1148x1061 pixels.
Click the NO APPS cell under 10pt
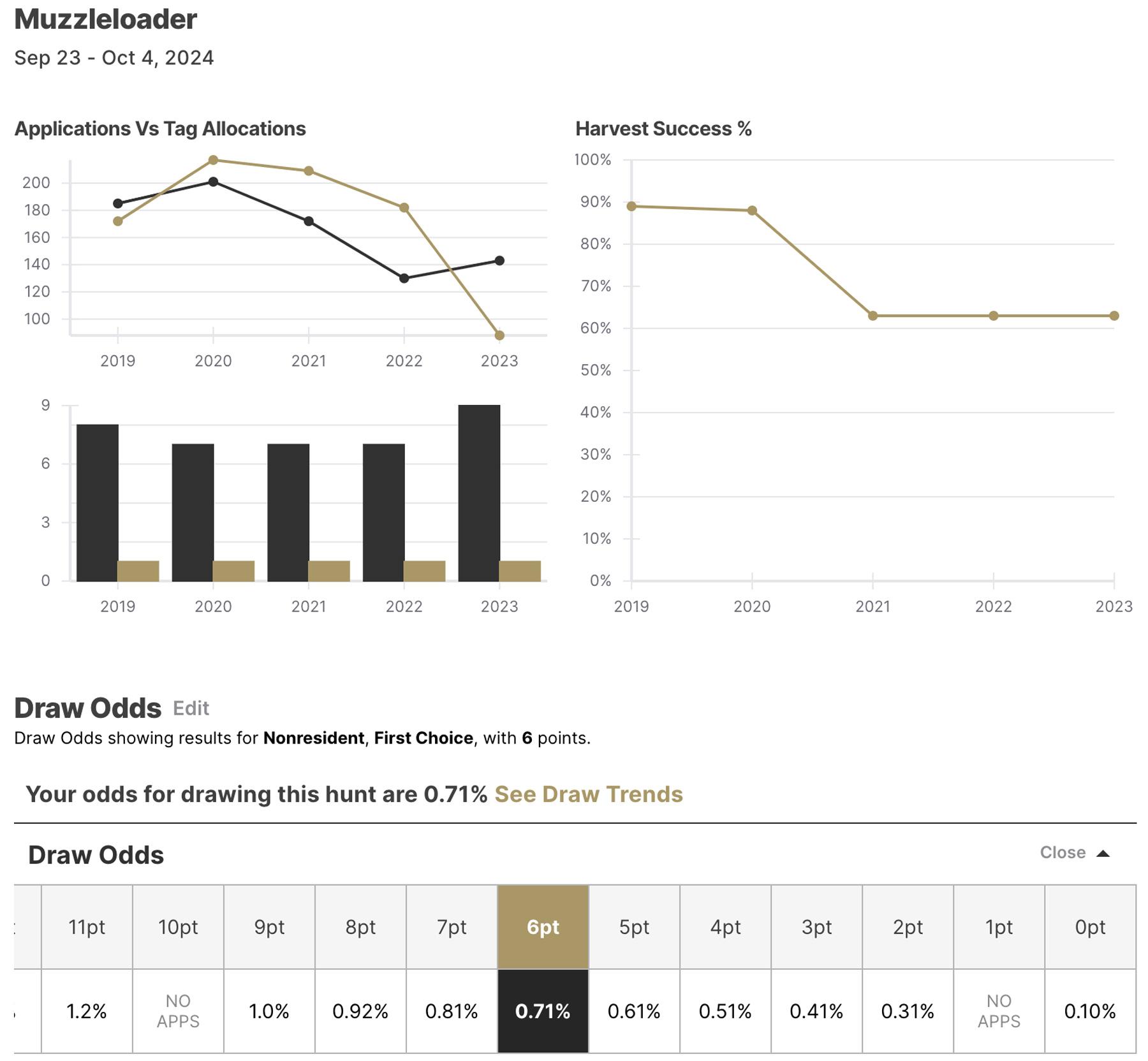pyautogui.click(x=179, y=1010)
